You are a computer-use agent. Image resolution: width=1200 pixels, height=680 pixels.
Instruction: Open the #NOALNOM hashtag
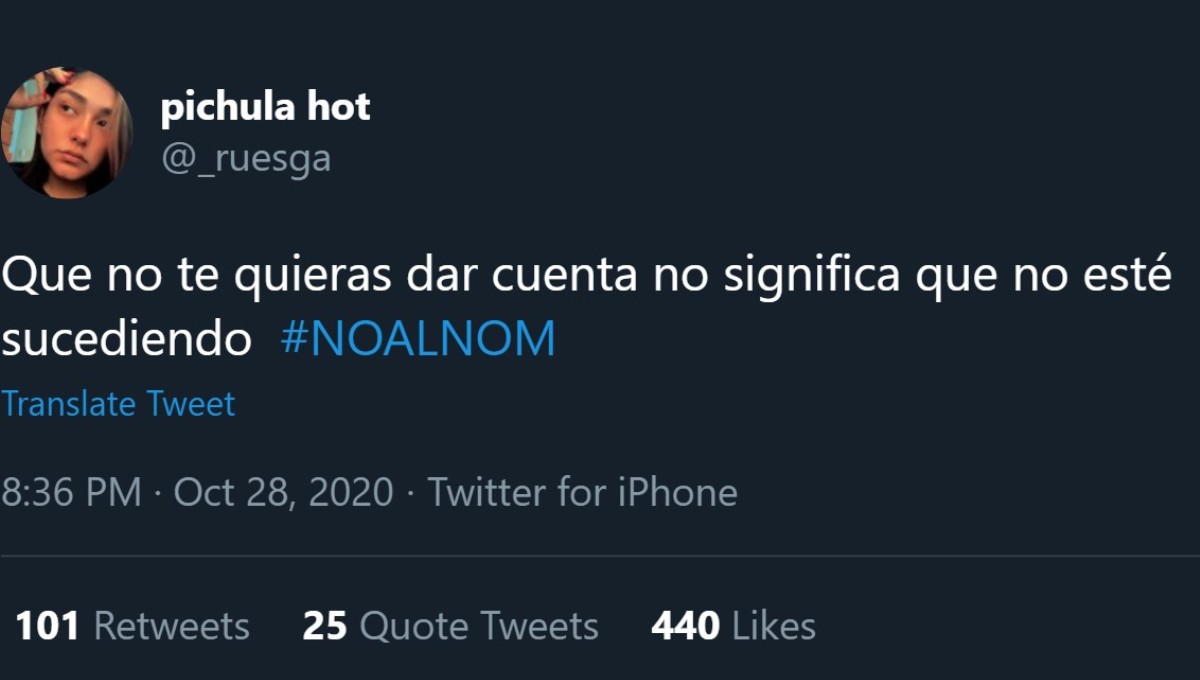click(x=418, y=340)
